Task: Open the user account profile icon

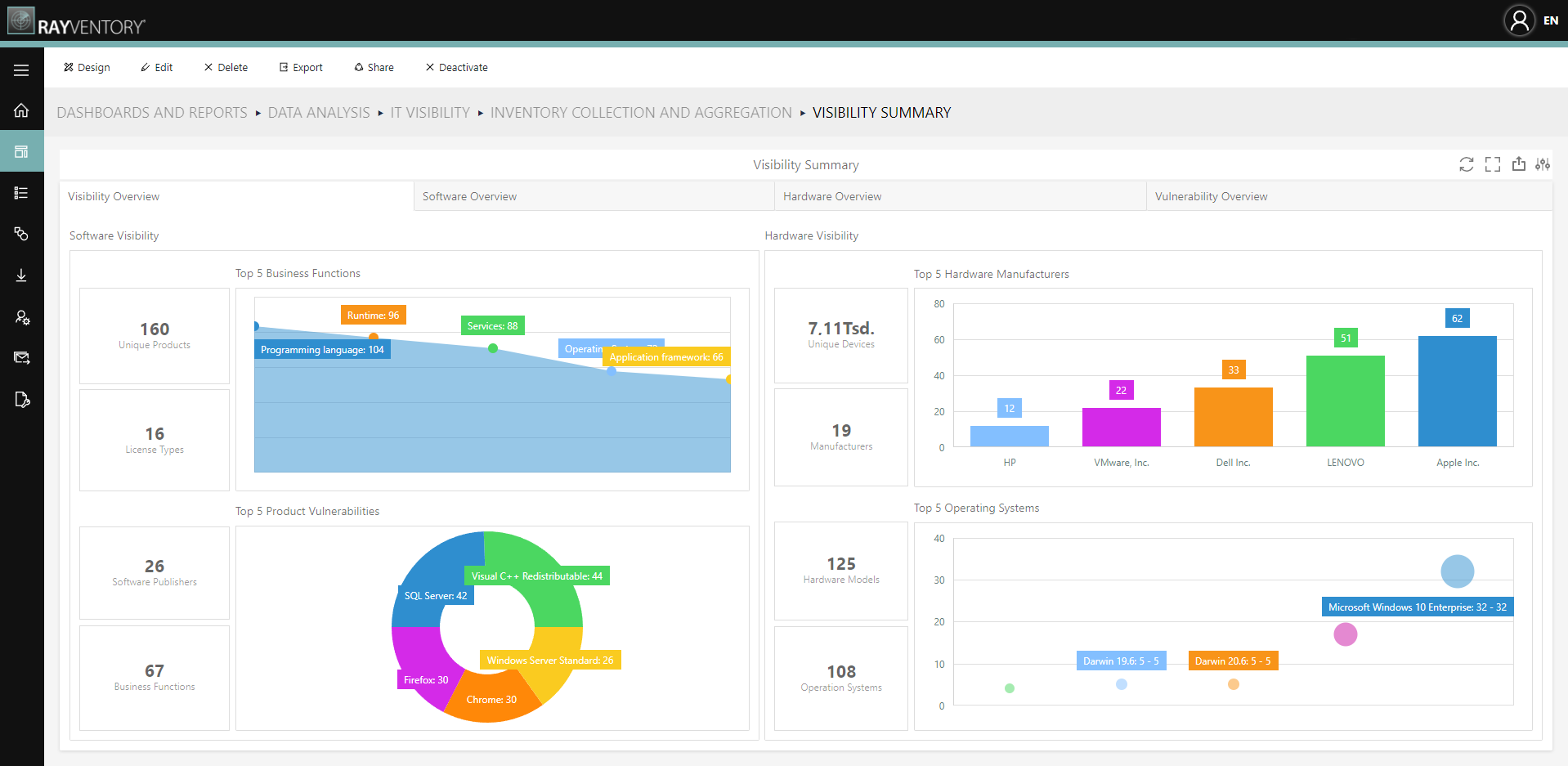Action: click(x=1520, y=20)
